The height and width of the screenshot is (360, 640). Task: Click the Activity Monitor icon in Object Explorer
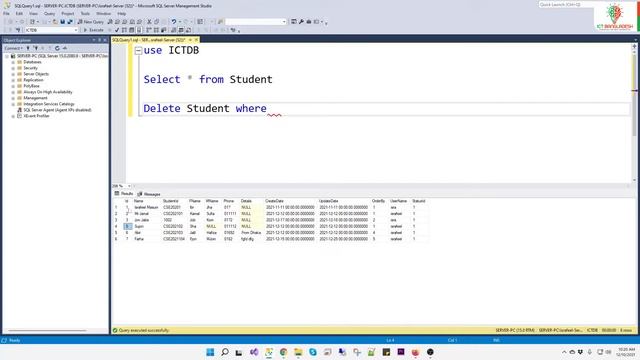(64, 48)
